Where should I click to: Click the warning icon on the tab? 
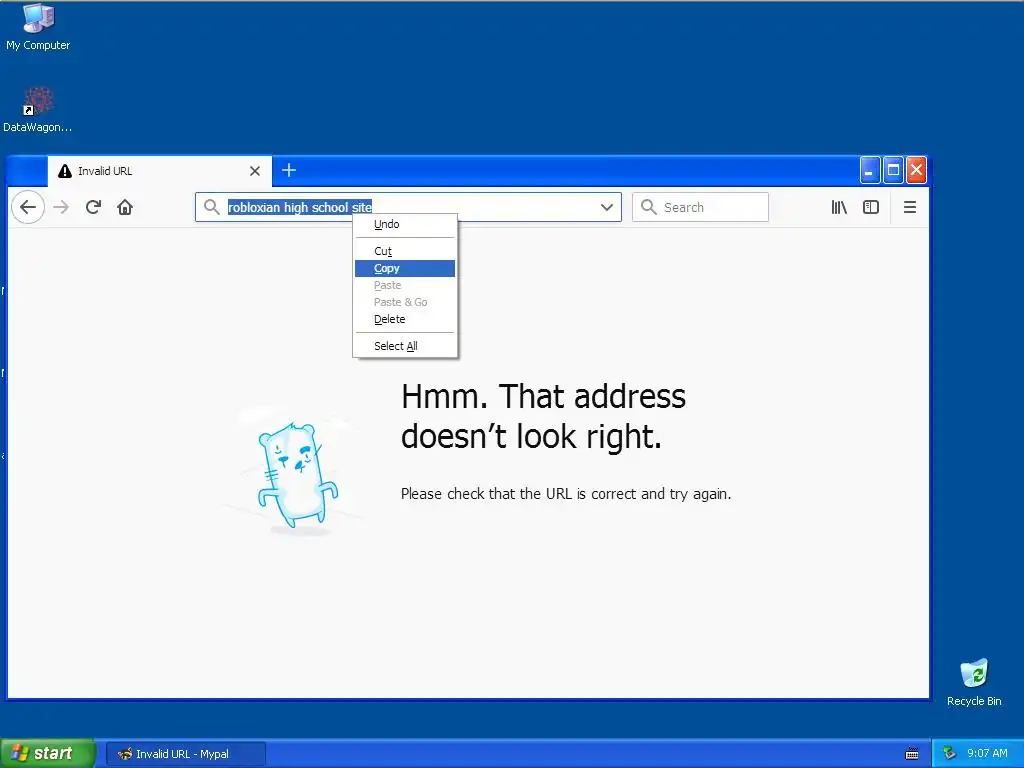coord(65,171)
